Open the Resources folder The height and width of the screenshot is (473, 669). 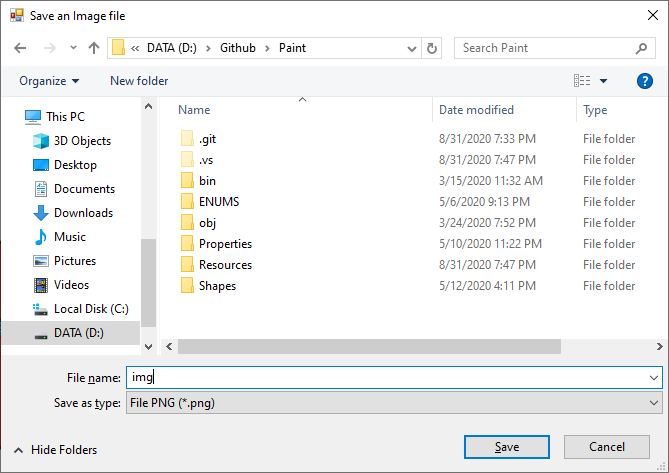pos(216,265)
